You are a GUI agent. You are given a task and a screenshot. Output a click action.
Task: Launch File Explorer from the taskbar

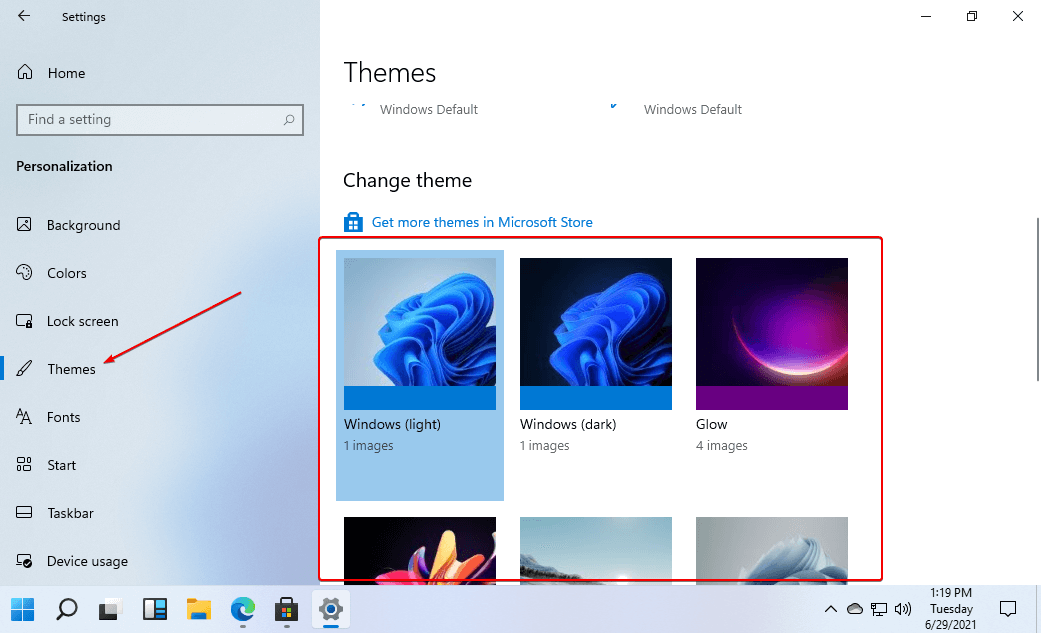click(199, 609)
